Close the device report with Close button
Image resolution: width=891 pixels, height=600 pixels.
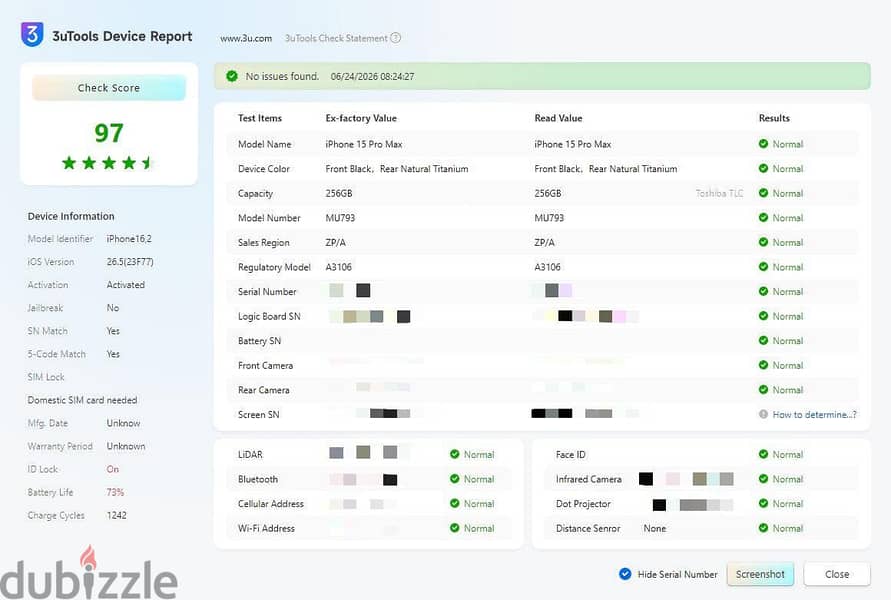coord(836,574)
